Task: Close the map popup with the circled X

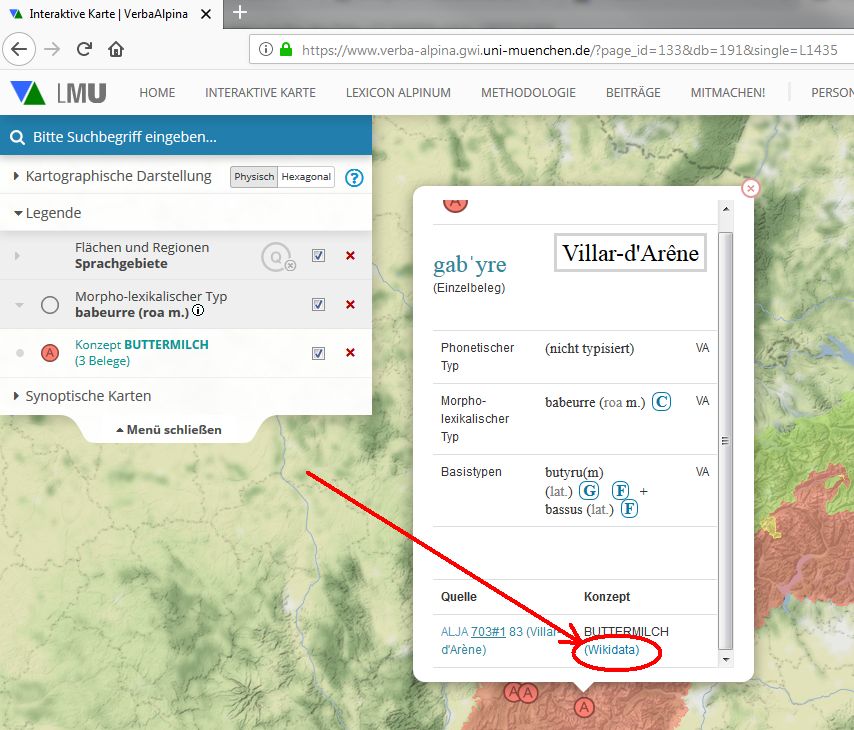Action: tap(751, 188)
